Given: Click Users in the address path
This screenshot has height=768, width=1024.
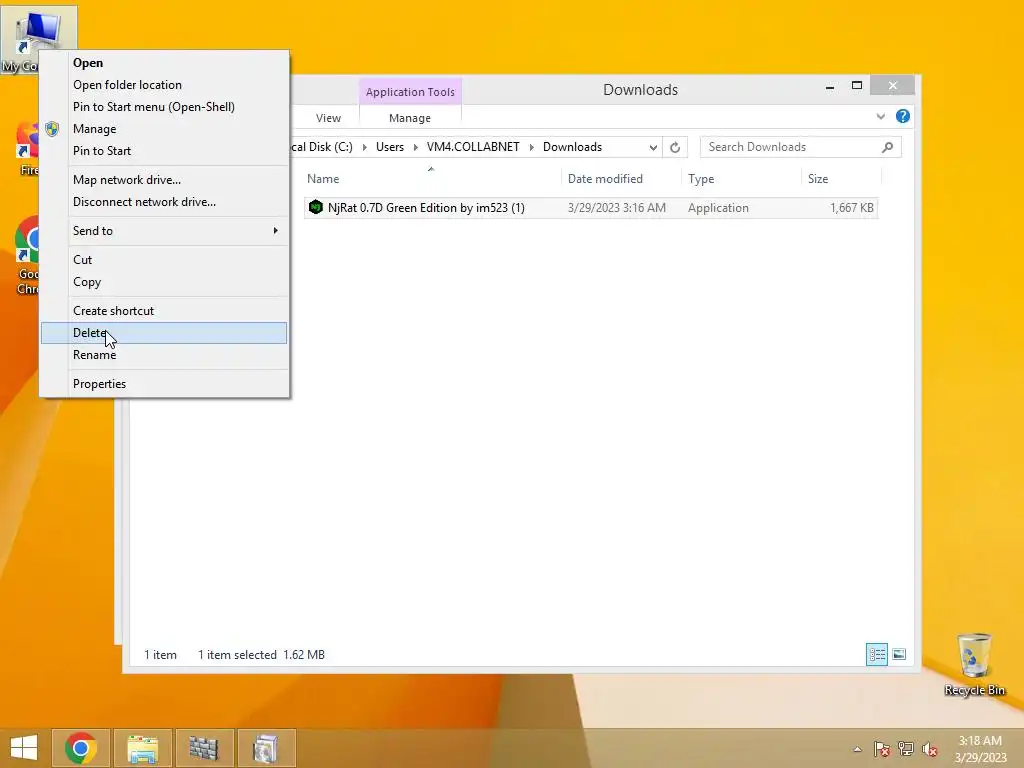Looking at the screenshot, I should pyautogui.click(x=390, y=147).
